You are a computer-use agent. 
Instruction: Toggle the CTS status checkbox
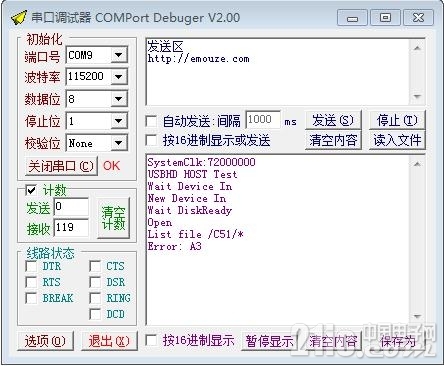click(95, 266)
